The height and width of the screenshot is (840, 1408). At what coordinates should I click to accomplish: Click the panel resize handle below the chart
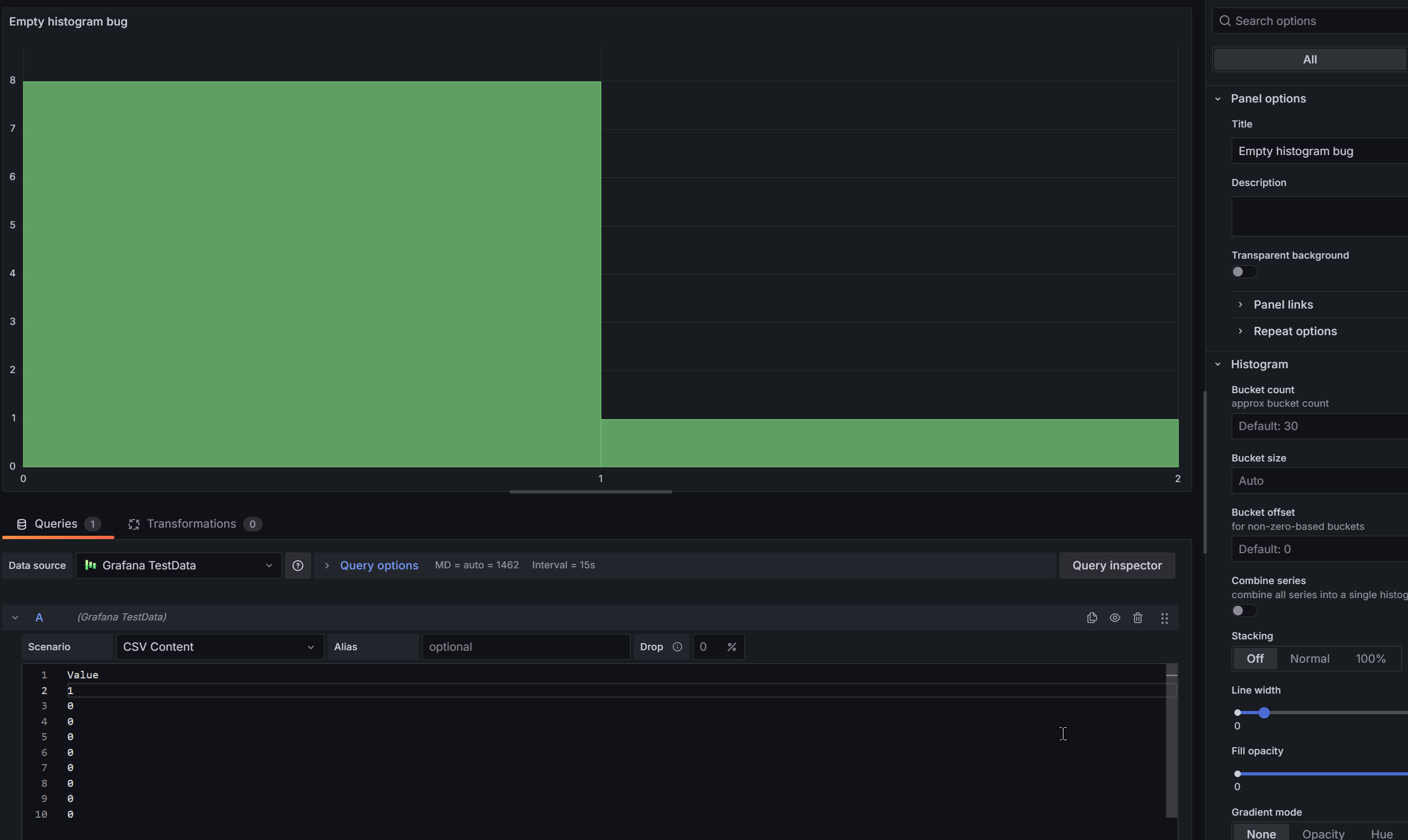(x=590, y=492)
